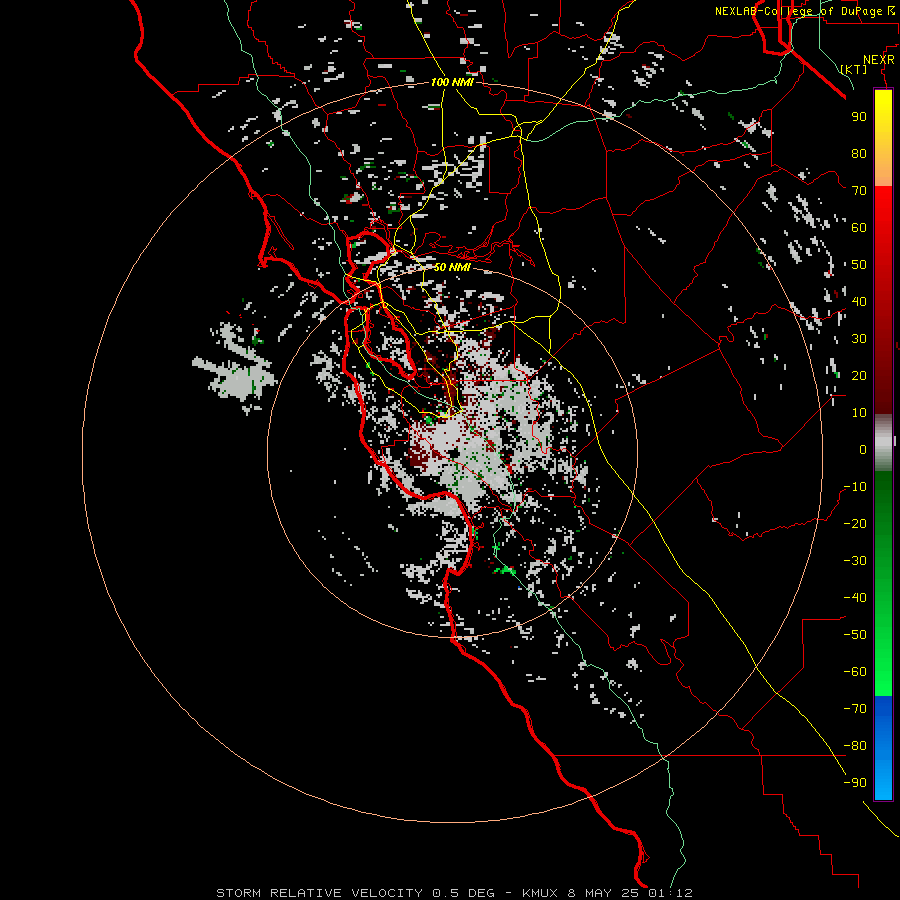
Task: Click the 'KMUX' station identifier in the caption
Action: pos(540,893)
